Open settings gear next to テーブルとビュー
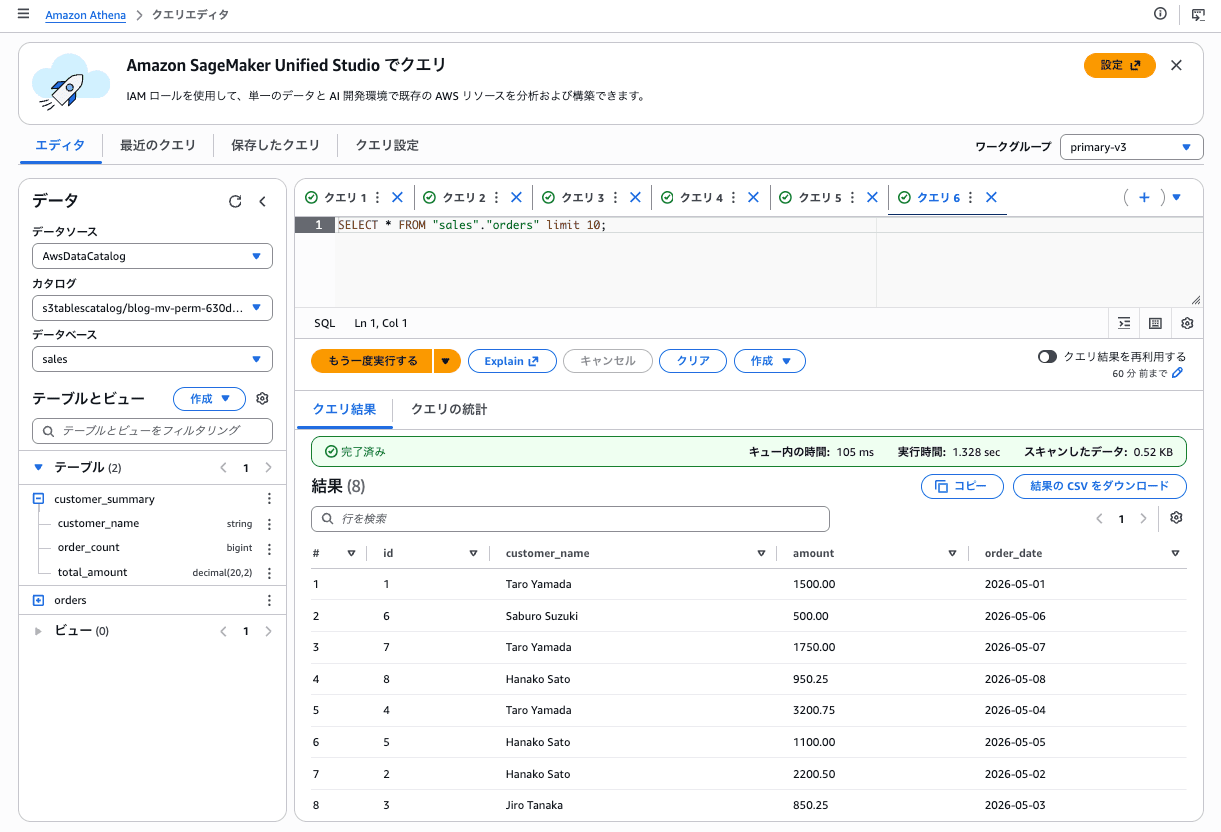 262,398
